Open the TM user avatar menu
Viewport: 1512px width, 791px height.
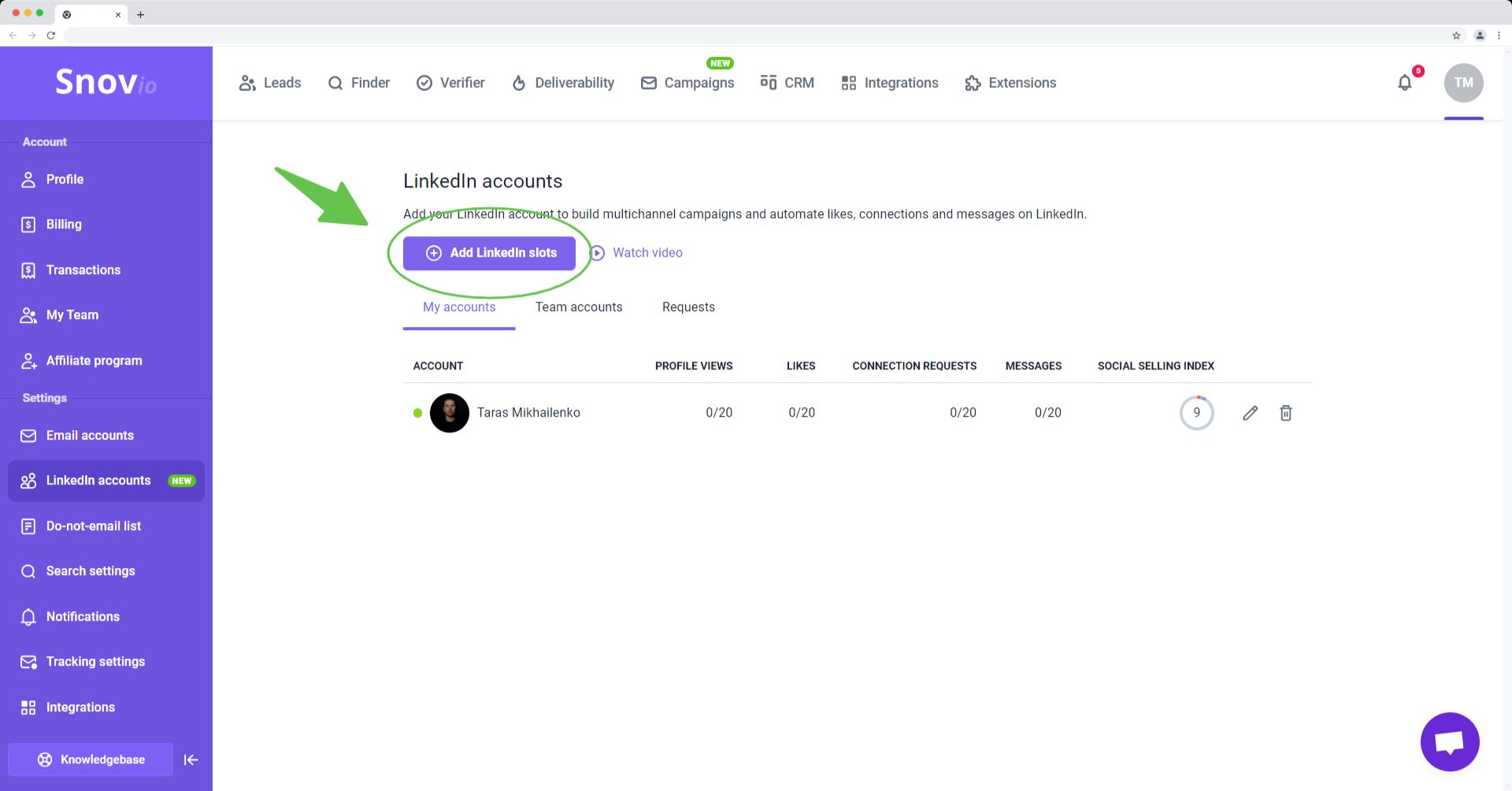pyautogui.click(x=1463, y=83)
